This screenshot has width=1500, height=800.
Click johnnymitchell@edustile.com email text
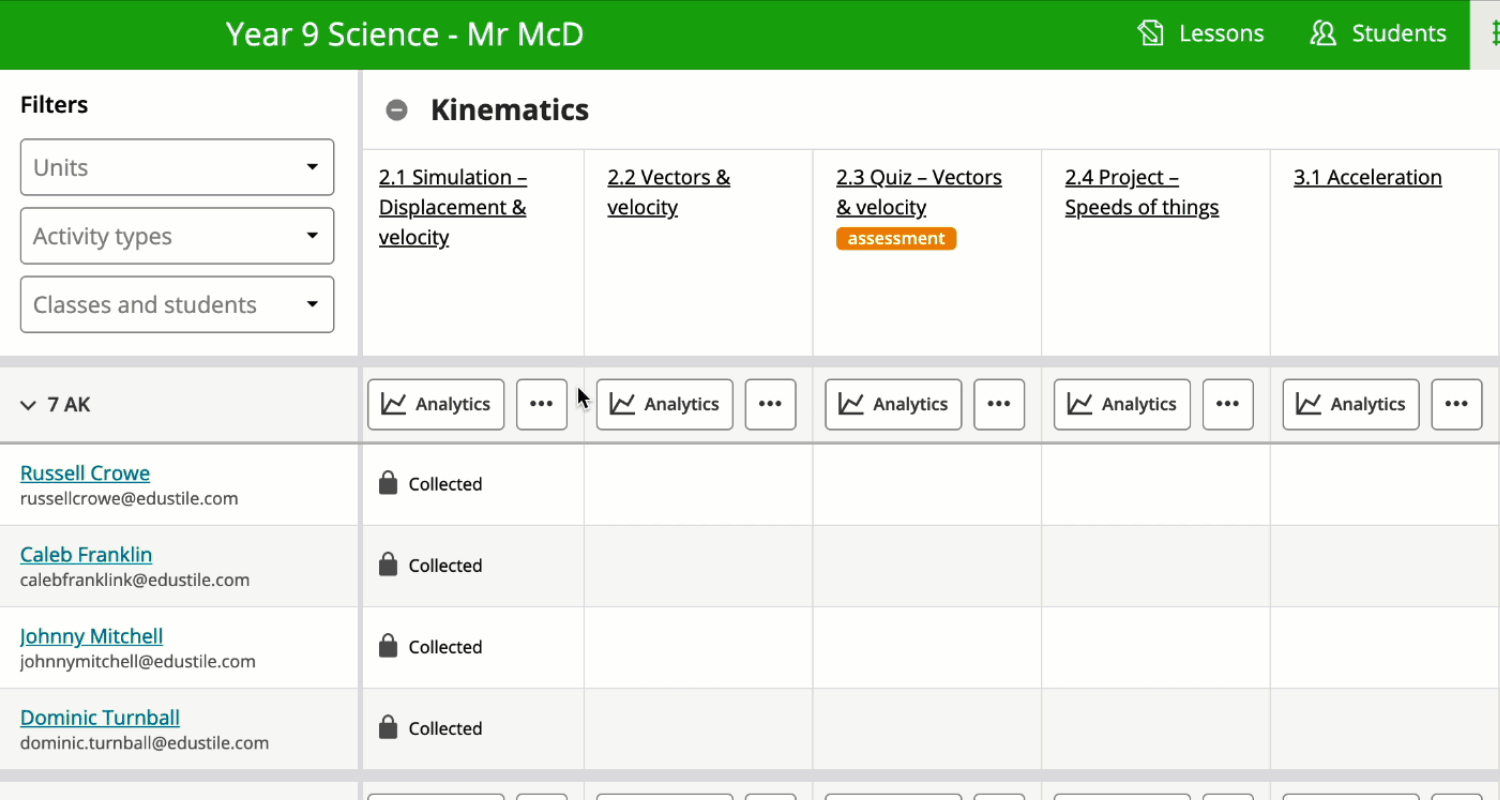click(138, 661)
